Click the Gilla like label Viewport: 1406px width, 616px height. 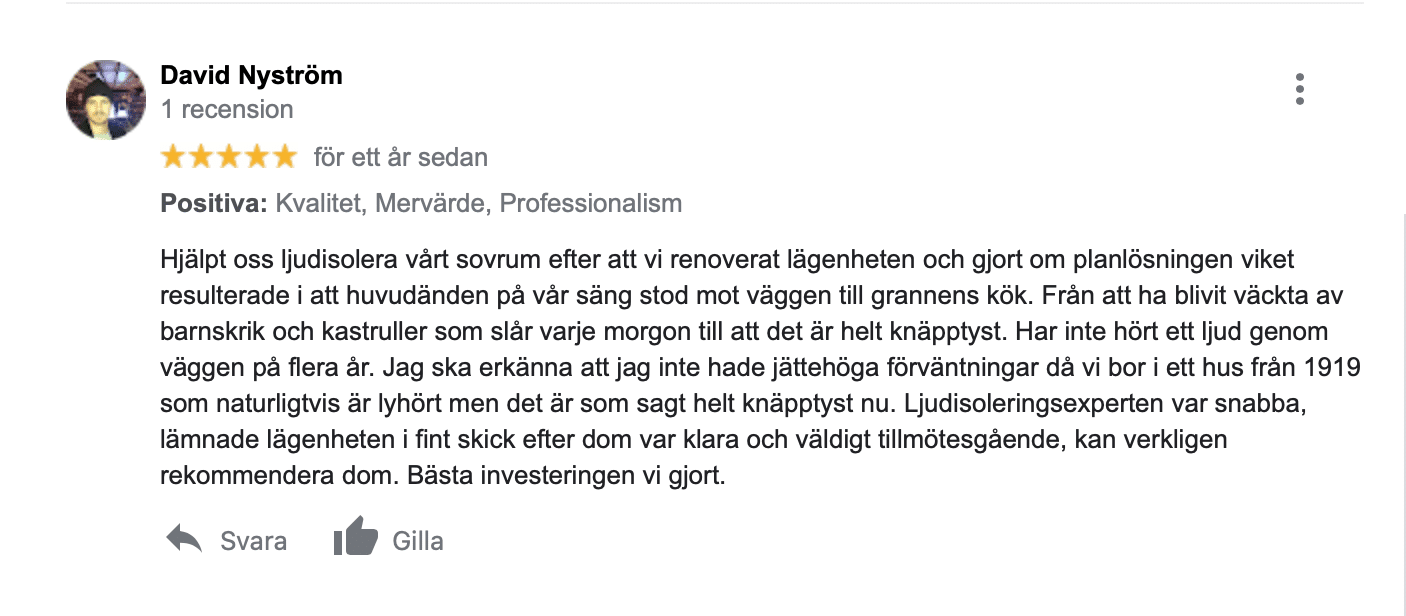tap(418, 541)
